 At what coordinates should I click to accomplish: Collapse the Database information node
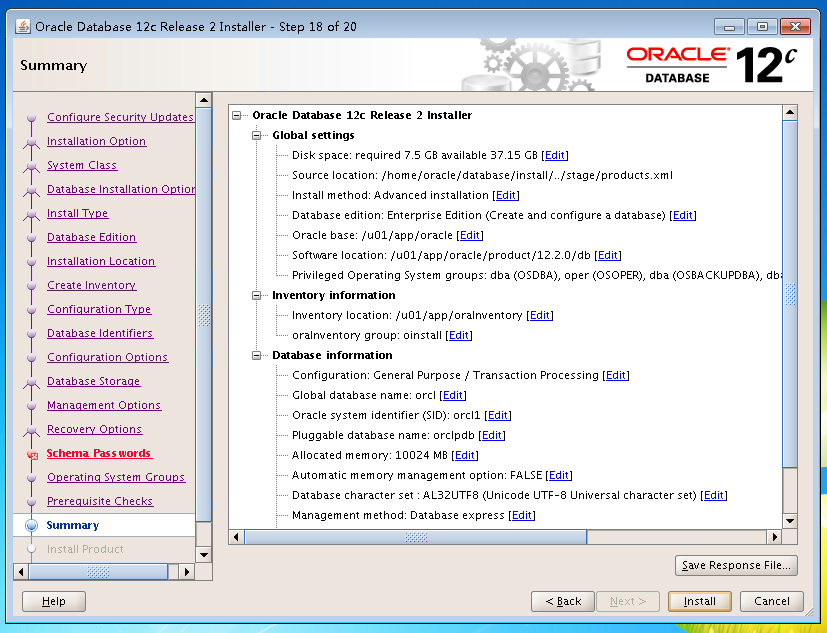pos(257,356)
